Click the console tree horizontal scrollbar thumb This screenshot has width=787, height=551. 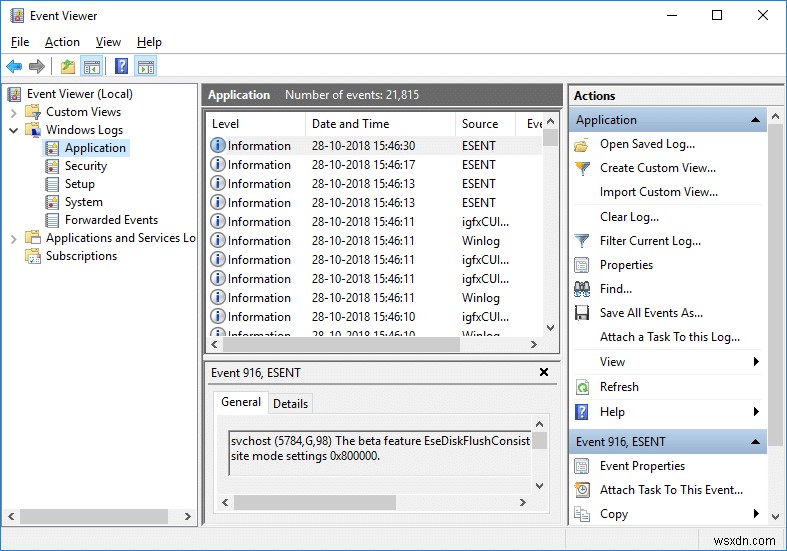94,516
